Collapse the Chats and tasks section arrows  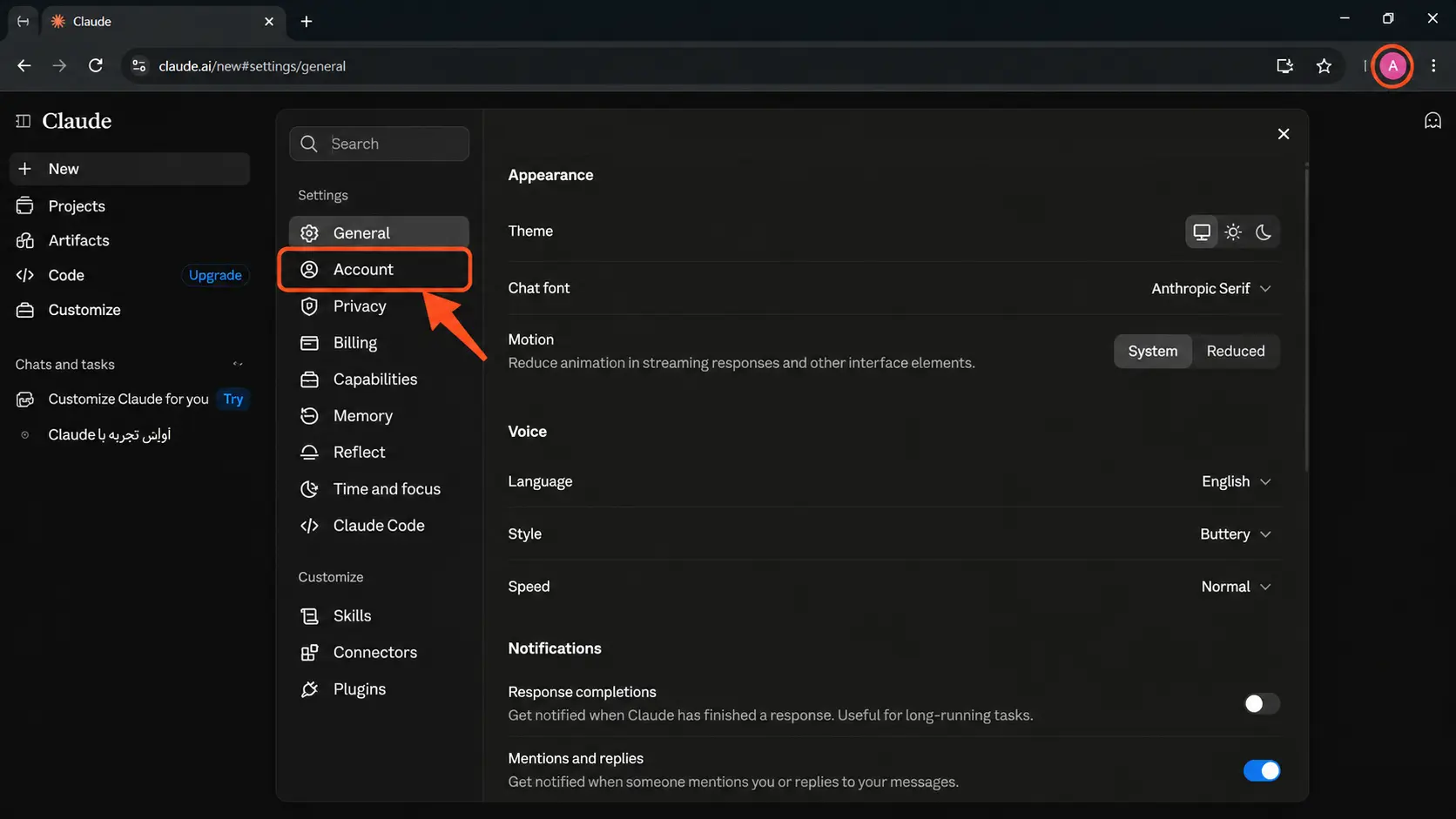pos(238,365)
